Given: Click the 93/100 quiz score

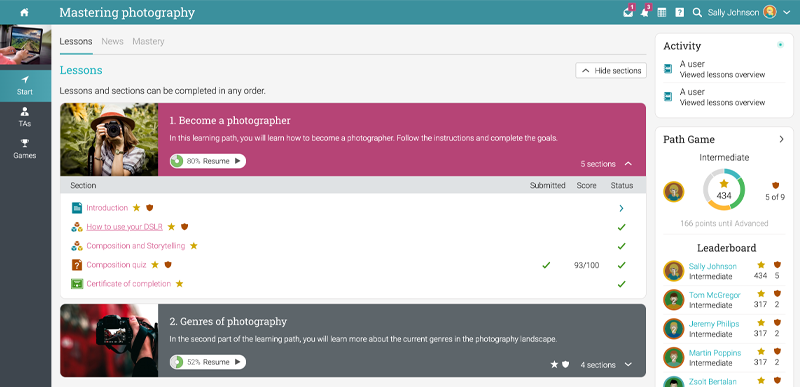Looking at the screenshot, I should tap(586, 265).
